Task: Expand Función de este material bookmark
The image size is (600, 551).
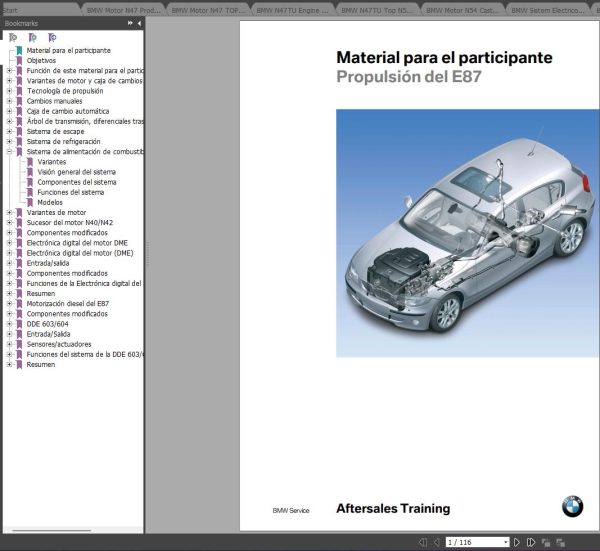Action: point(10,71)
